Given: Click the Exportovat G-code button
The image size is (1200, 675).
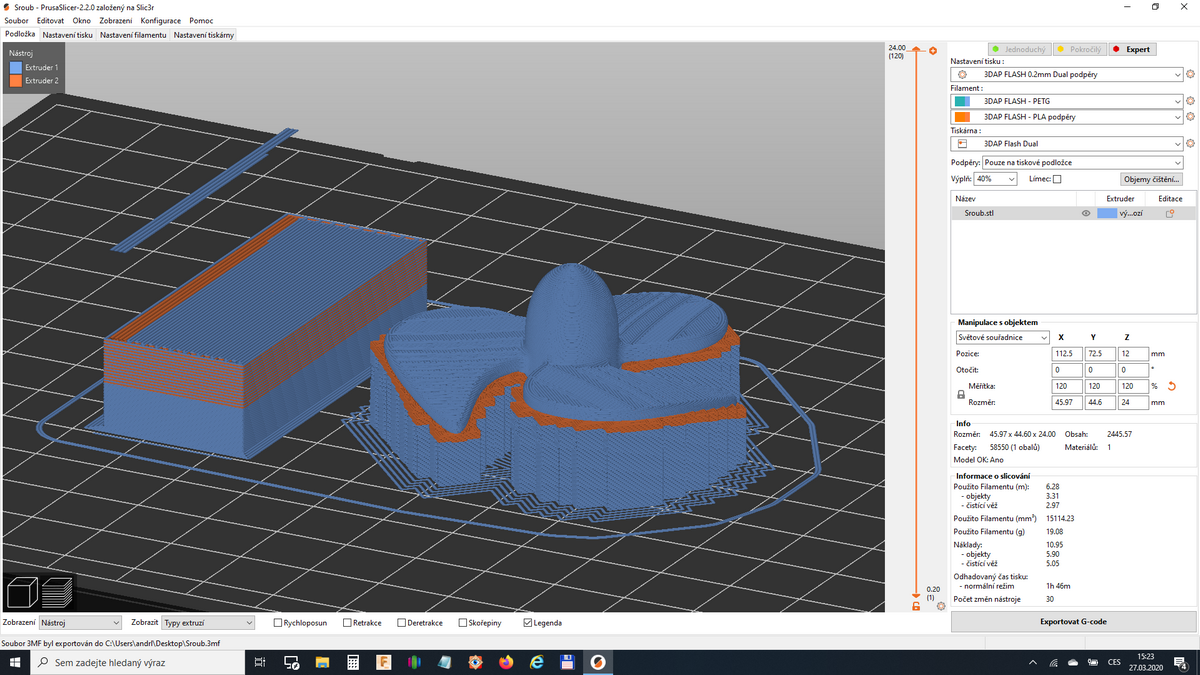Looking at the screenshot, I should tap(1073, 621).
